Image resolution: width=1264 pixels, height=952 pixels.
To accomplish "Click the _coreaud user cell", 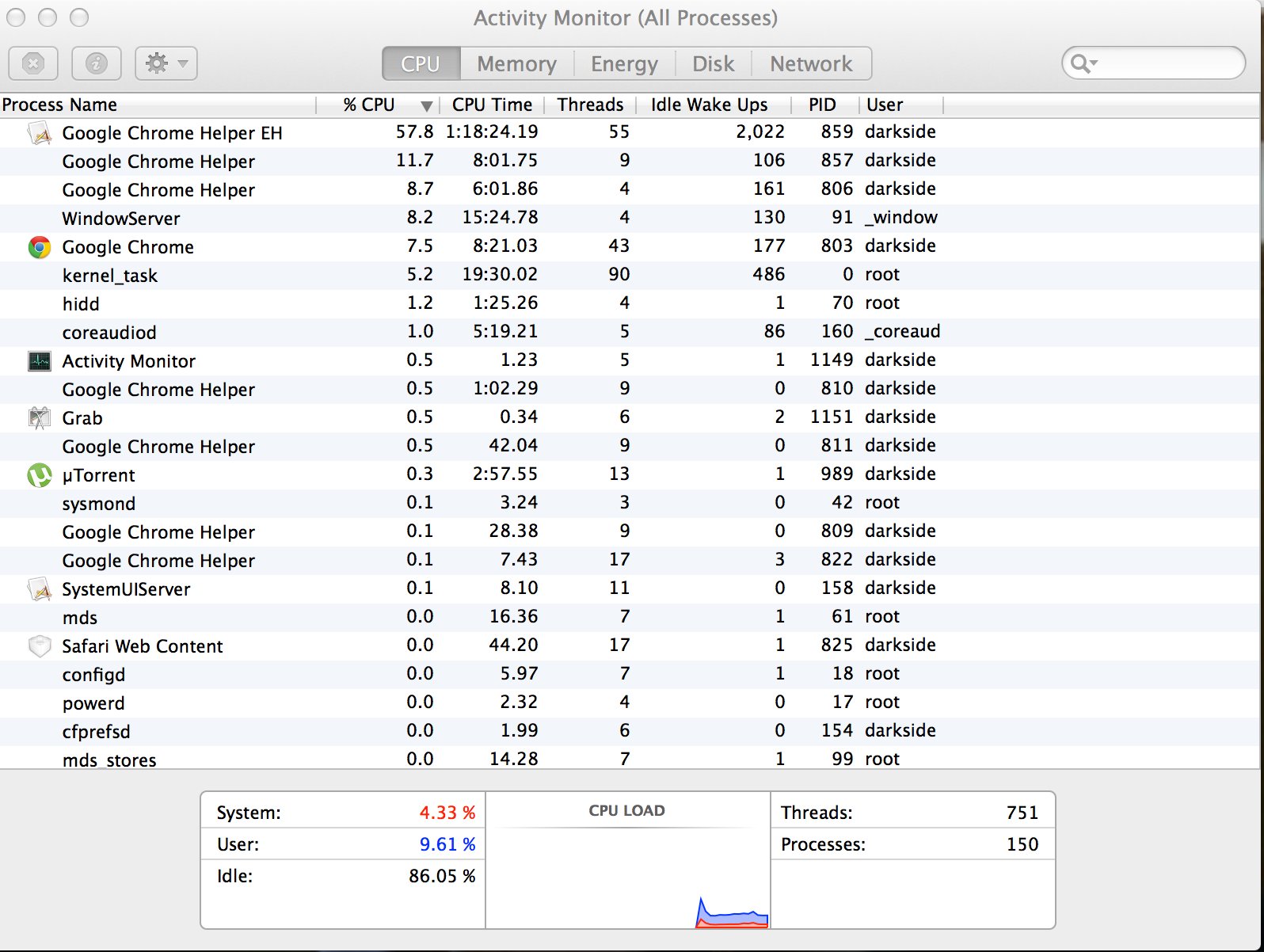I will pyautogui.click(x=903, y=331).
